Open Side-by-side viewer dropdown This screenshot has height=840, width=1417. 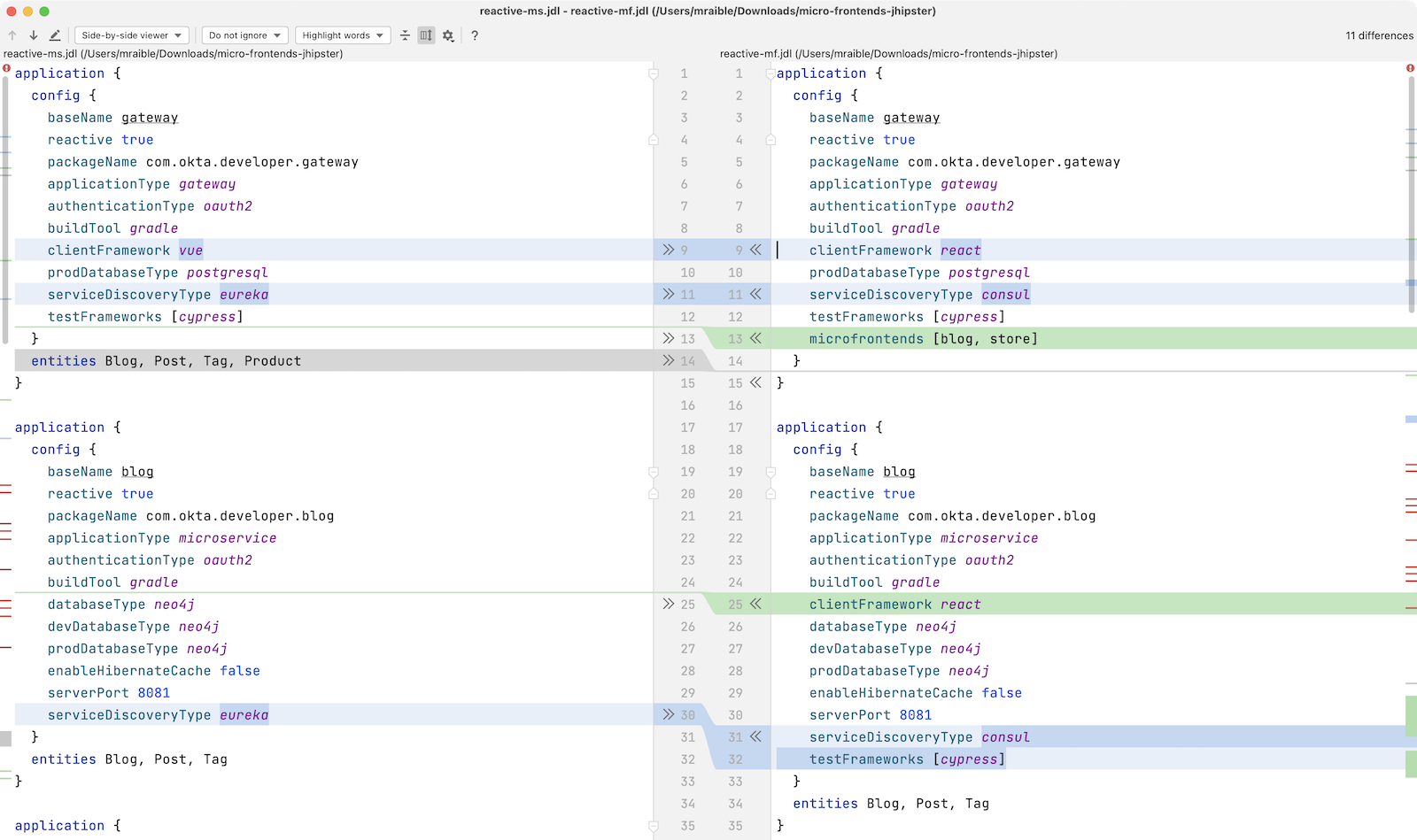(131, 35)
